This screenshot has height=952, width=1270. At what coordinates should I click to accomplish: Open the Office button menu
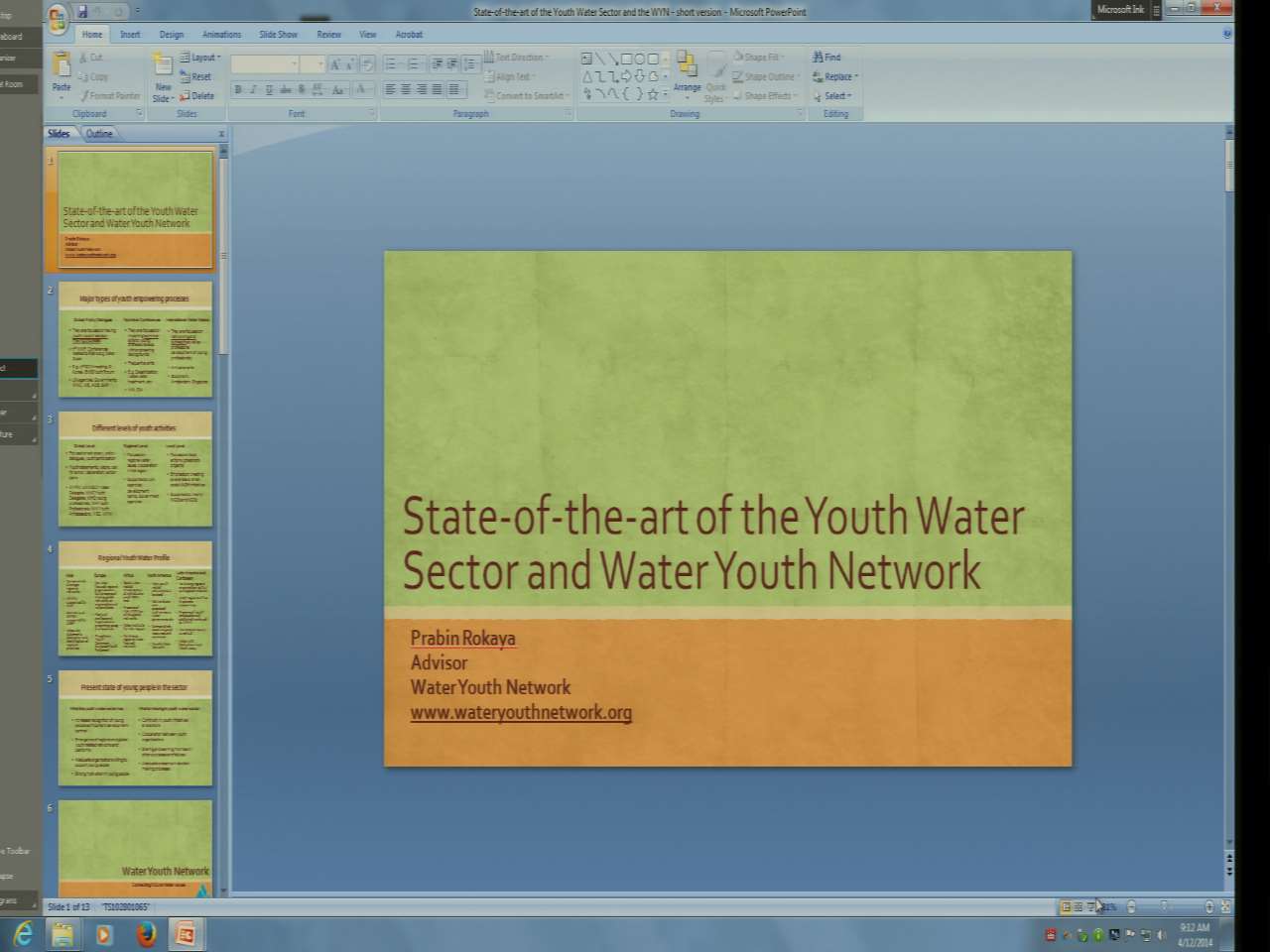(58, 18)
